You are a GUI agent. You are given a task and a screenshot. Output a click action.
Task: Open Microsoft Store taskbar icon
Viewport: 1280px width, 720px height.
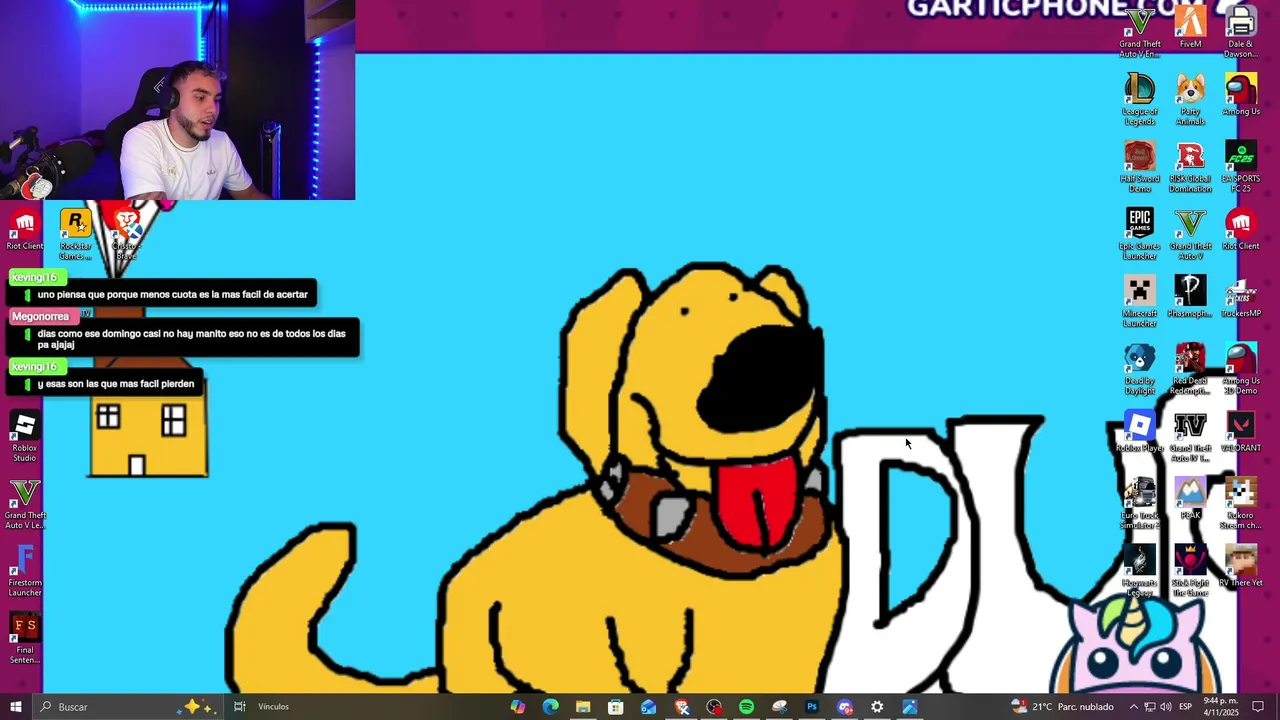click(616, 707)
